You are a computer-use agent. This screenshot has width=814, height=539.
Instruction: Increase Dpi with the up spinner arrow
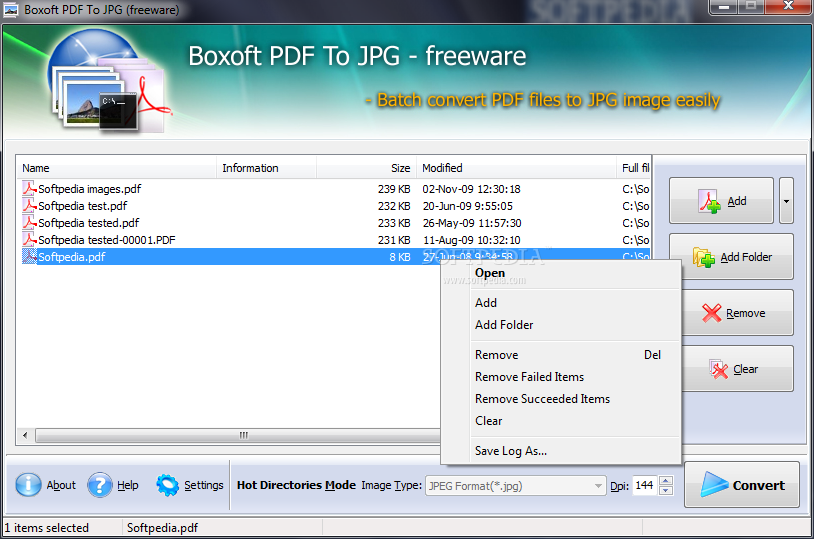click(x=666, y=481)
